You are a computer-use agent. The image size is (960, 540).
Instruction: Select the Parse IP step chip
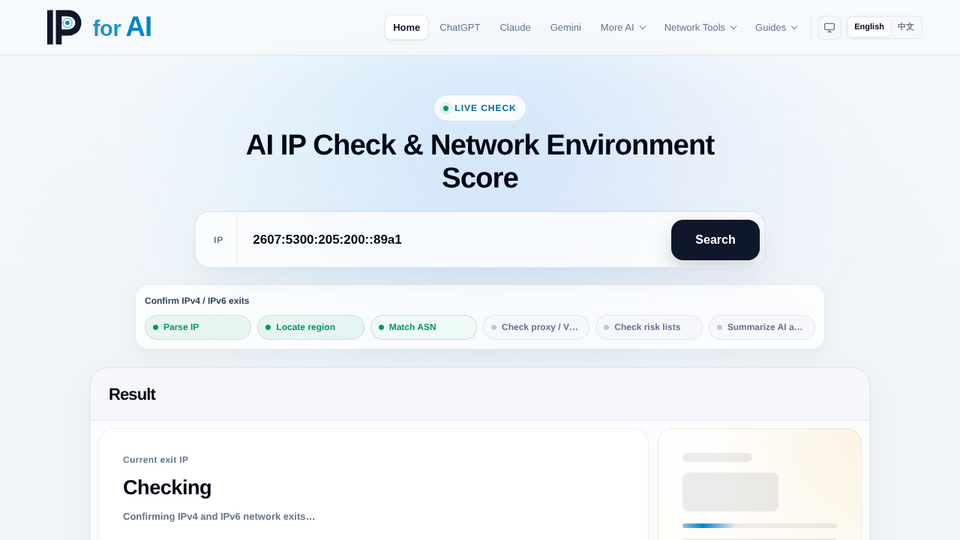point(198,327)
